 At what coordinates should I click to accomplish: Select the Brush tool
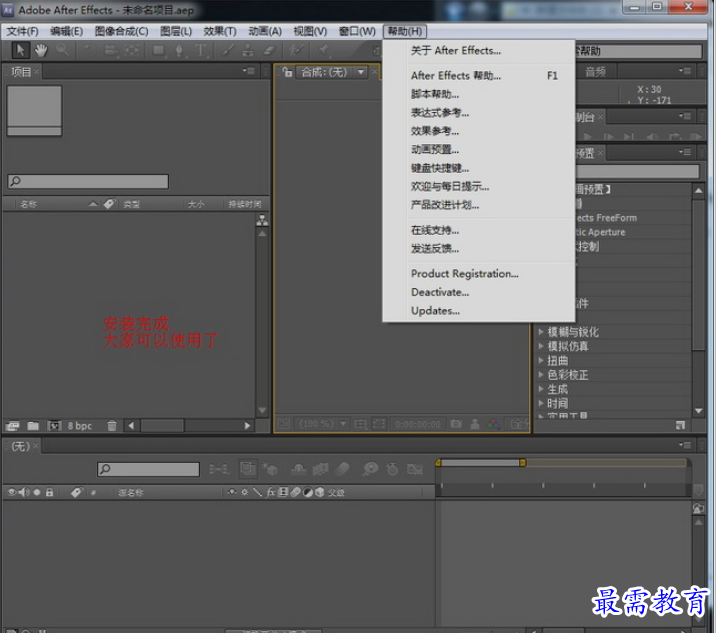pyautogui.click(x=228, y=50)
